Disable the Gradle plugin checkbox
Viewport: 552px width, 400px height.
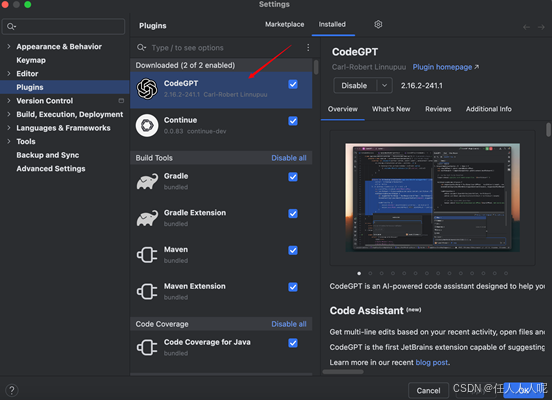point(293,177)
